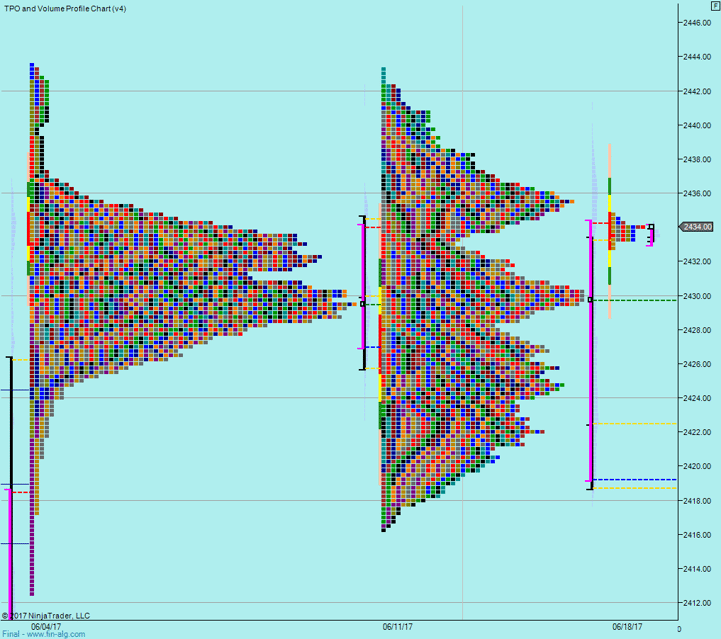Click the tall magenta range bar for 06/18/17
The height and width of the screenshot is (639, 721).
coord(590,350)
